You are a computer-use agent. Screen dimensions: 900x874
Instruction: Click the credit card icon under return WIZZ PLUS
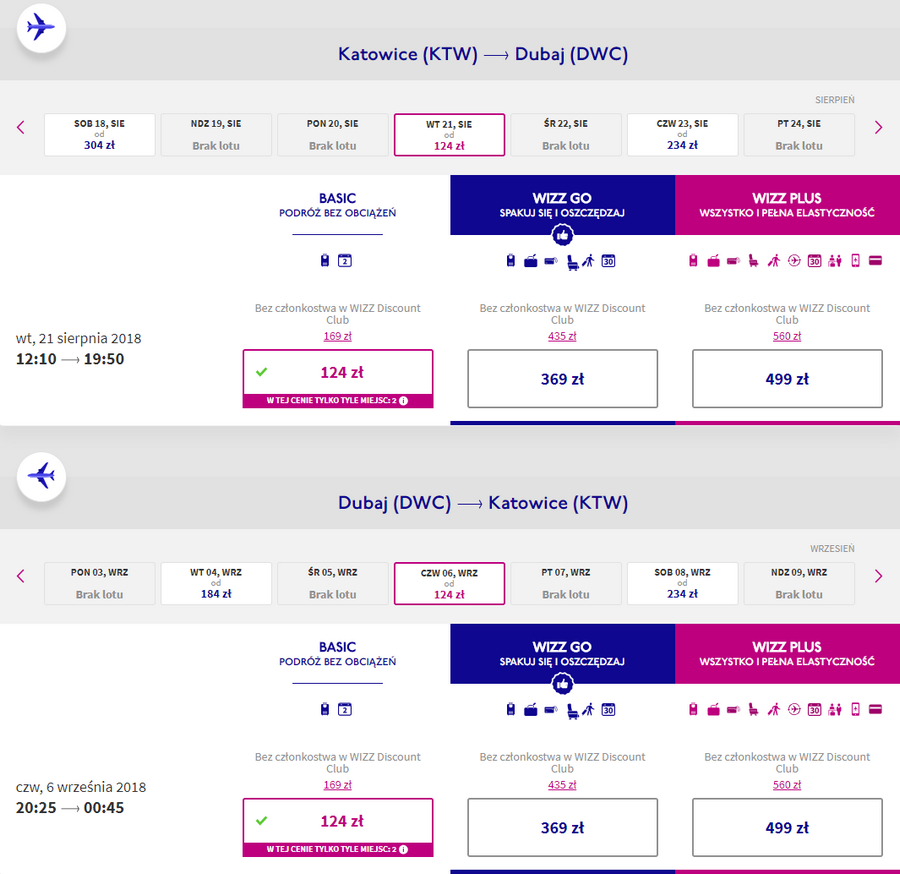(x=875, y=710)
